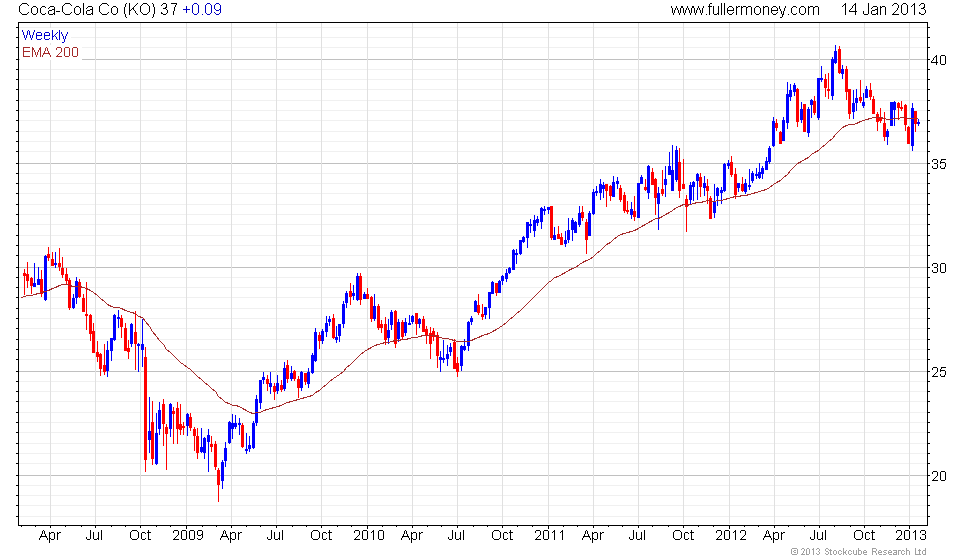This screenshot has width=980, height=560.
Task: Click the 2012 year label on time axis
Action: click(731, 536)
